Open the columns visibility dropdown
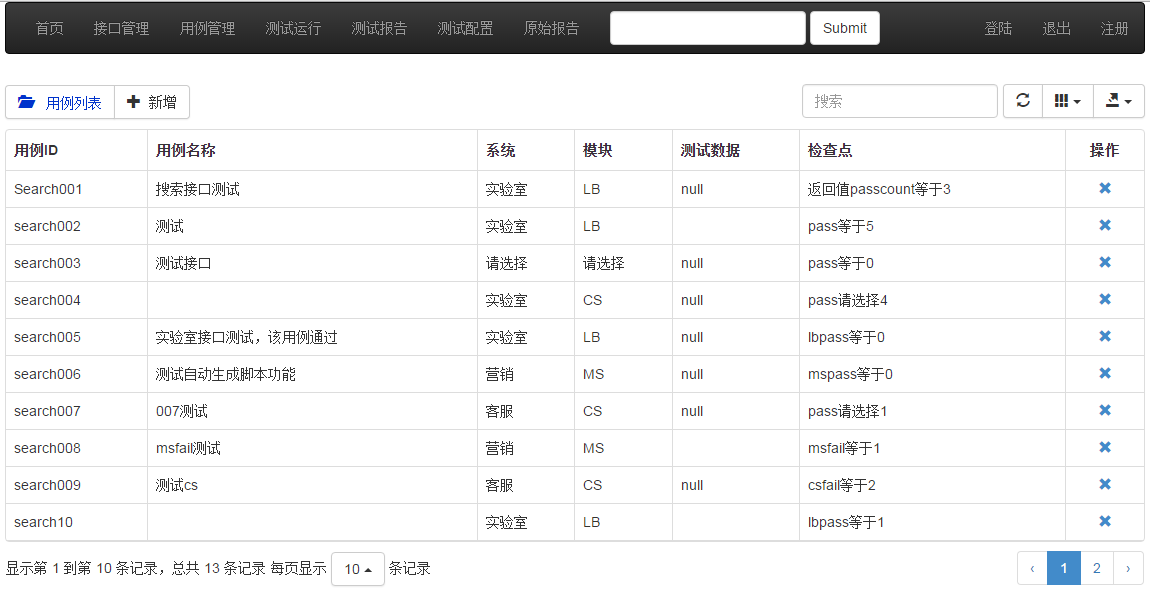1150x606 pixels. tap(1067, 101)
